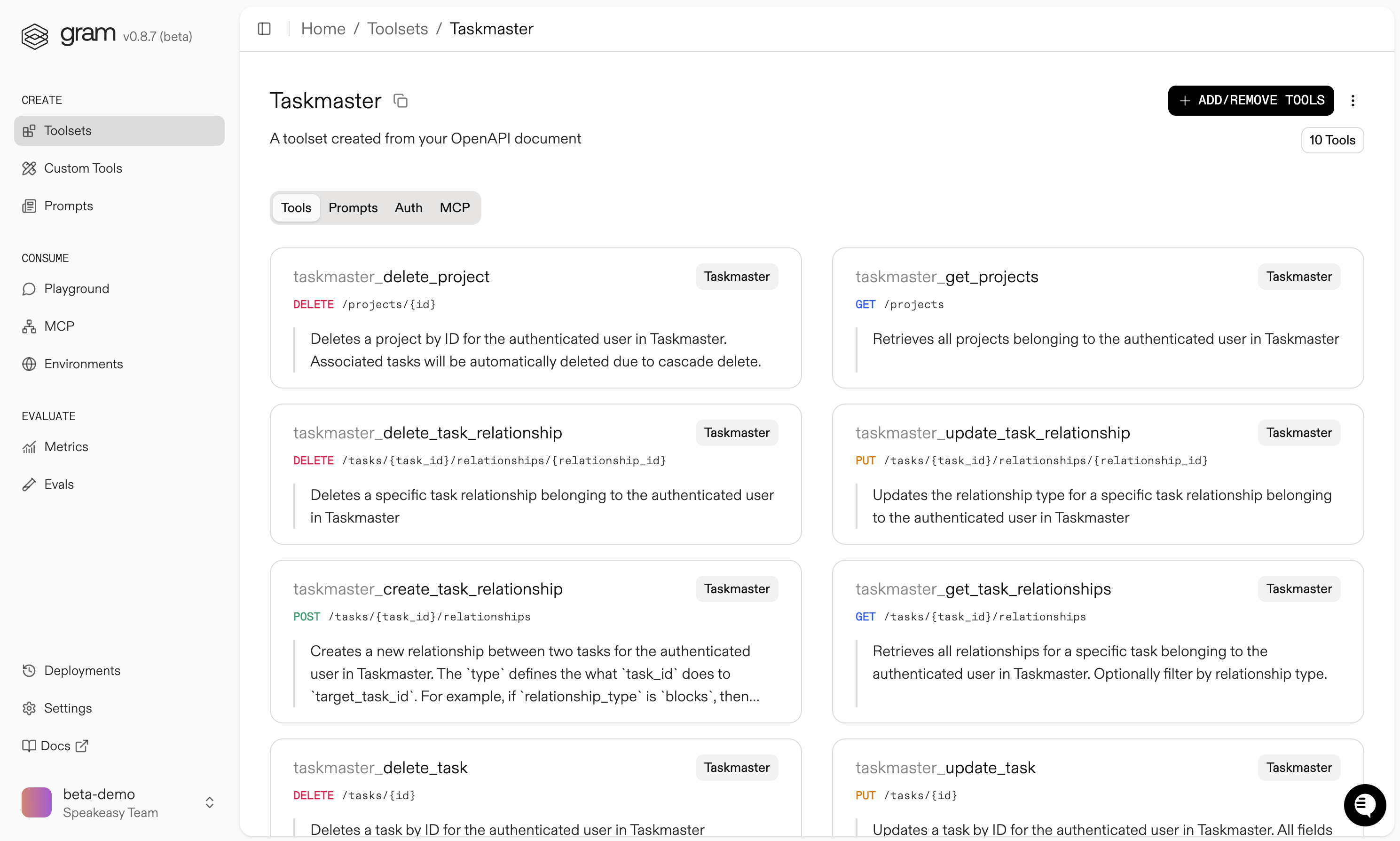Open the Deployments history page
This screenshot has height=841, width=1400.
coord(81,670)
